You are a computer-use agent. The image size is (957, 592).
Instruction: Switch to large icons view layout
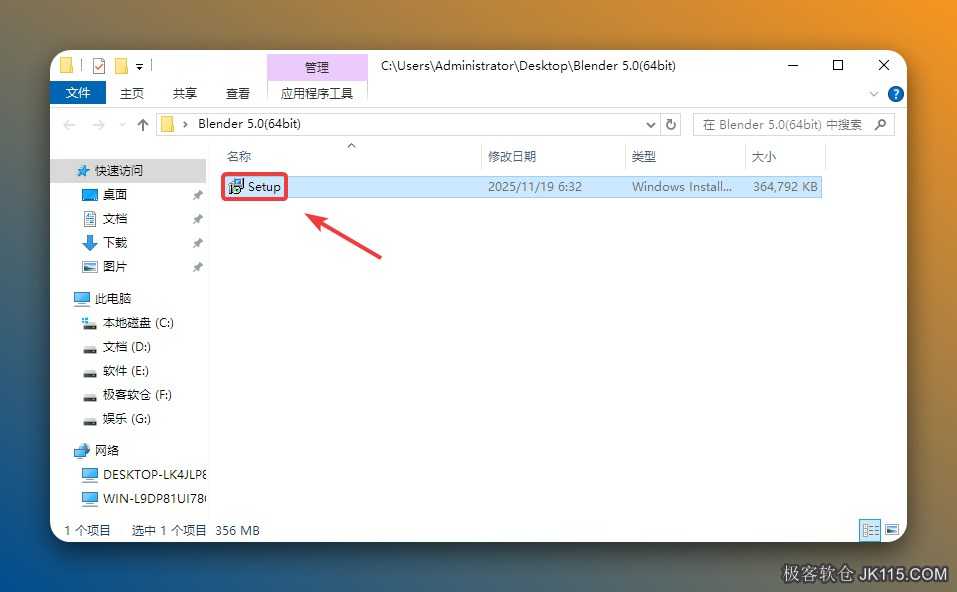pos(892,530)
